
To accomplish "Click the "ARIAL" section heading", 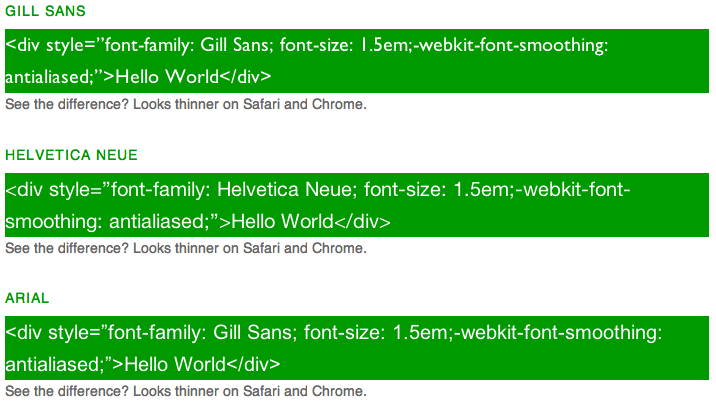I will pyautogui.click(x=27, y=298).
